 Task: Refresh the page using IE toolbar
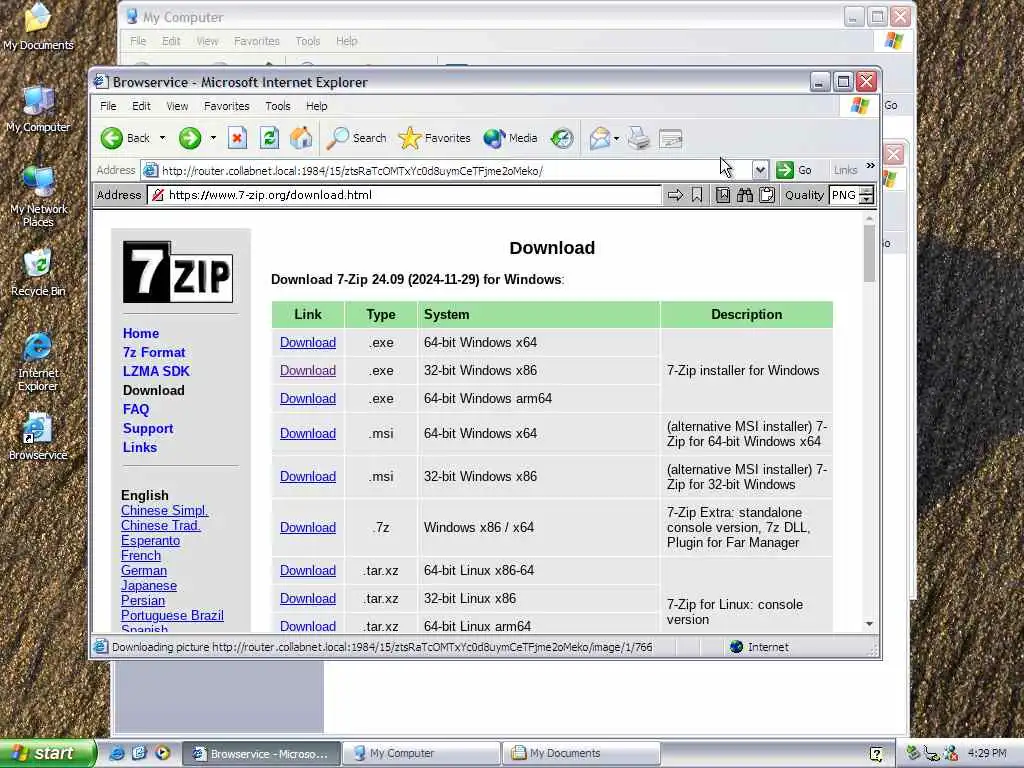pos(269,138)
